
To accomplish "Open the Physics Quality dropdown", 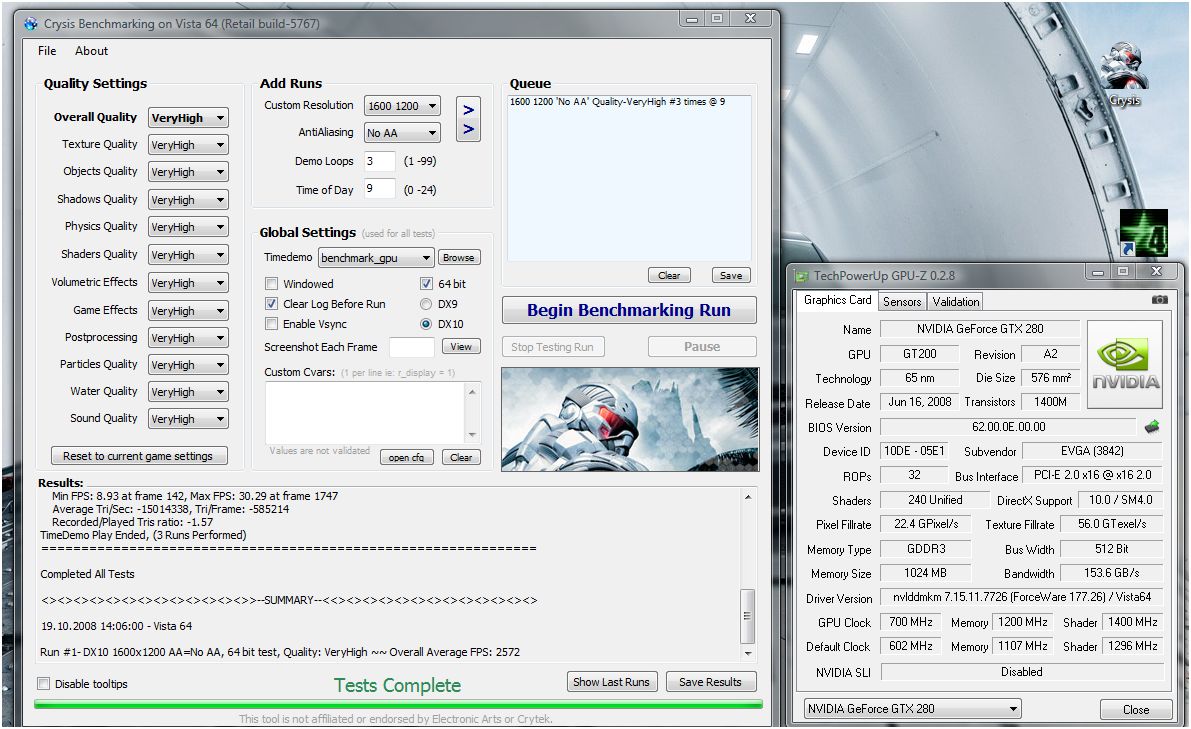I will coord(188,227).
